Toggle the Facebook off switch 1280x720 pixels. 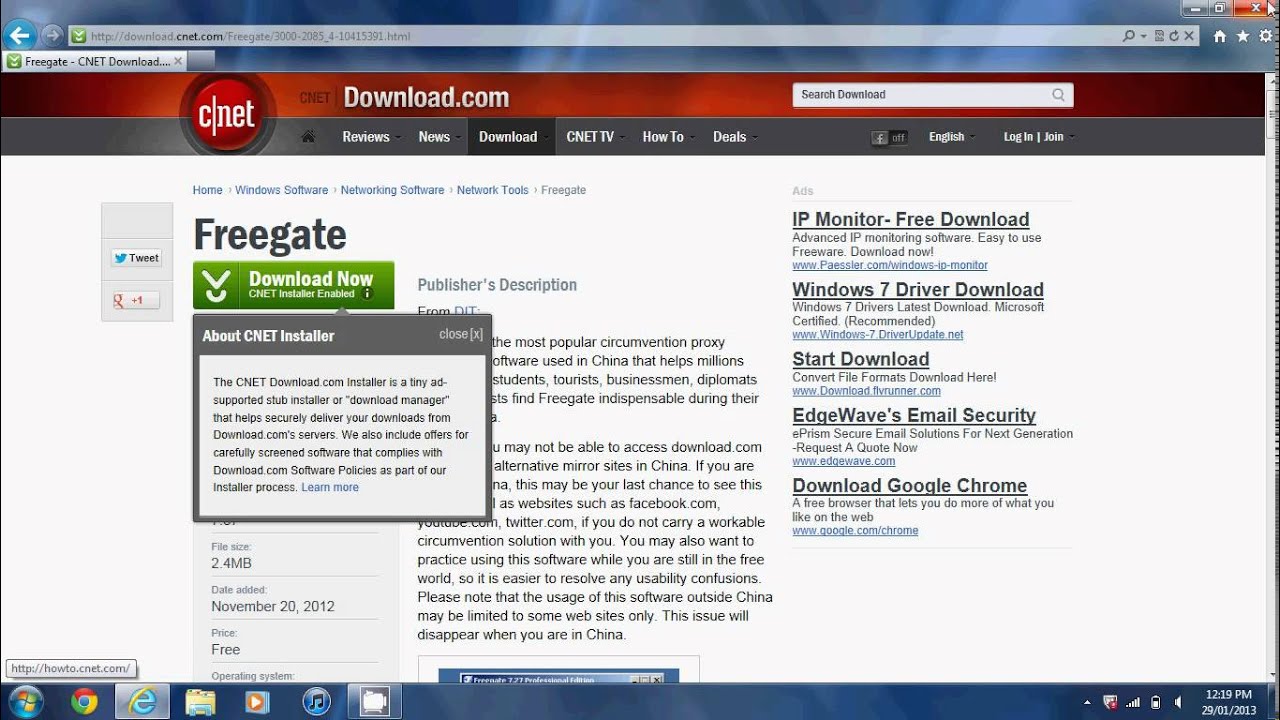click(889, 138)
